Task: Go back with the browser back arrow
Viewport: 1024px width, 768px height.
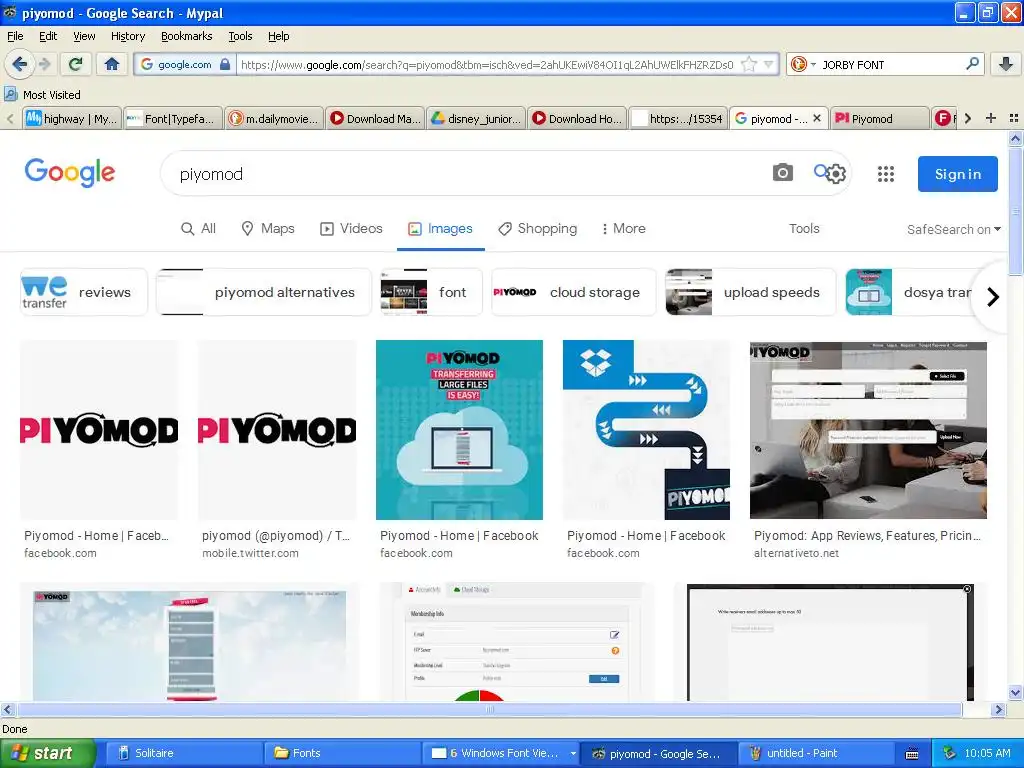Action: (x=19, y=64)
